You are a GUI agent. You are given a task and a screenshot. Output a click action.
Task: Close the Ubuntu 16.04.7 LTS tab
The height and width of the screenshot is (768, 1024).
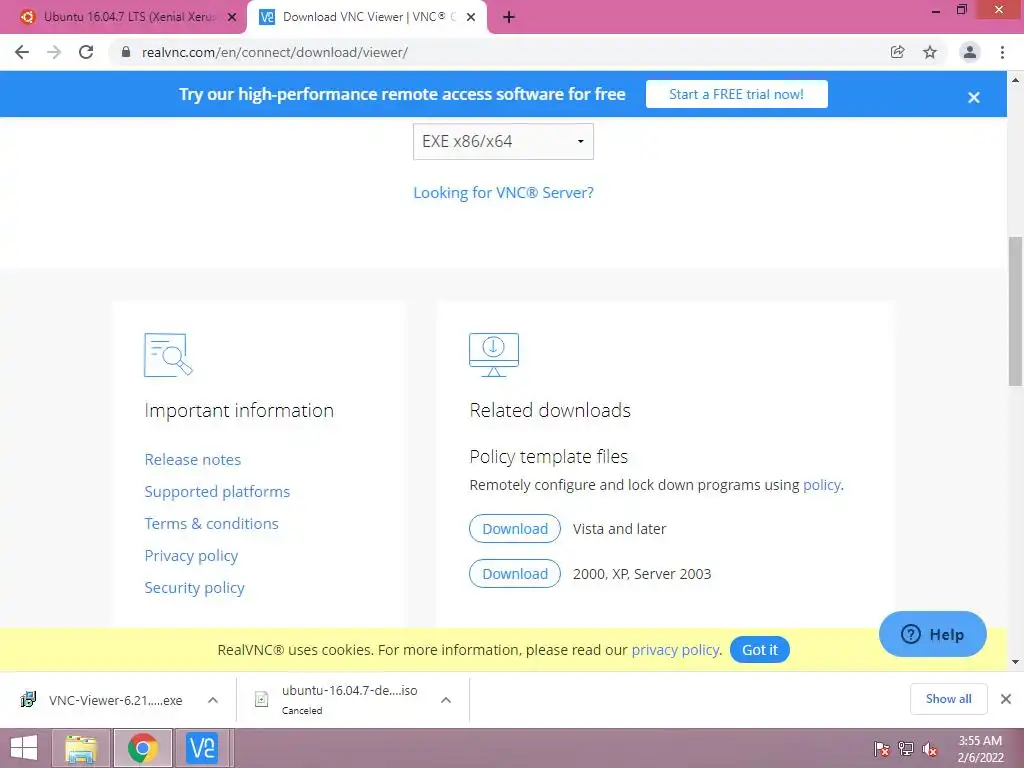[232, 18]
